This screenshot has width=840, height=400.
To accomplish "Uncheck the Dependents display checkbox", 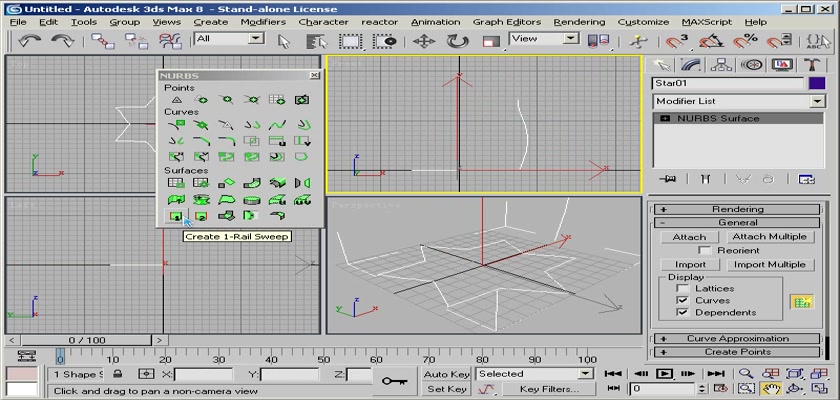I will click(x=682, y=312).
